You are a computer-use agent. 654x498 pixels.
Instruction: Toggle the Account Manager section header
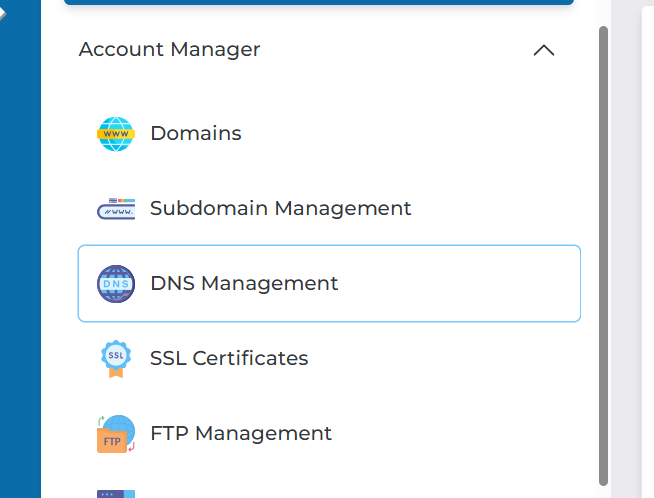coord(170,50)
